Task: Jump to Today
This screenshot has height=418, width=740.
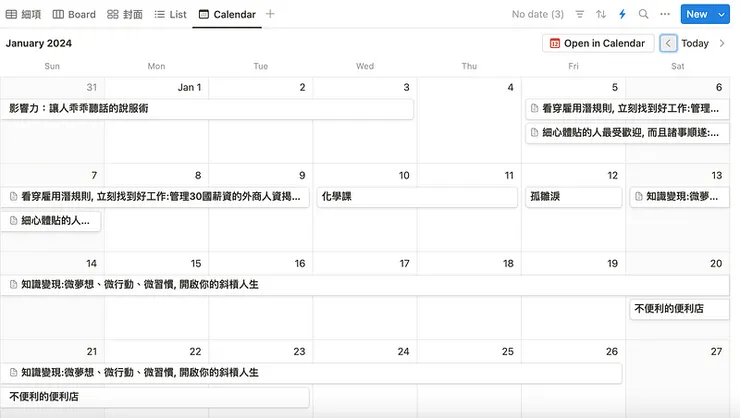Action: [695, 43]
